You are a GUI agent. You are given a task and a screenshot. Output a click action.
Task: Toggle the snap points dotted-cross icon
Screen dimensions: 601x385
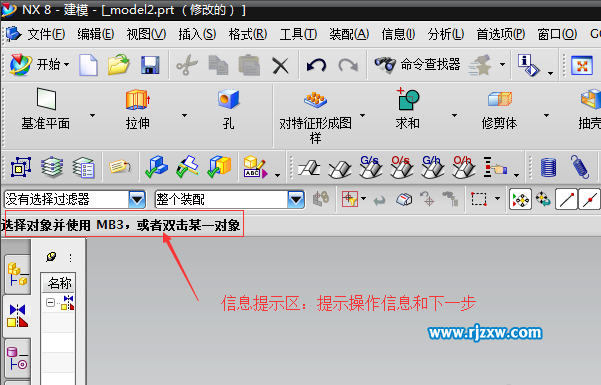click(x=521, y=199)
